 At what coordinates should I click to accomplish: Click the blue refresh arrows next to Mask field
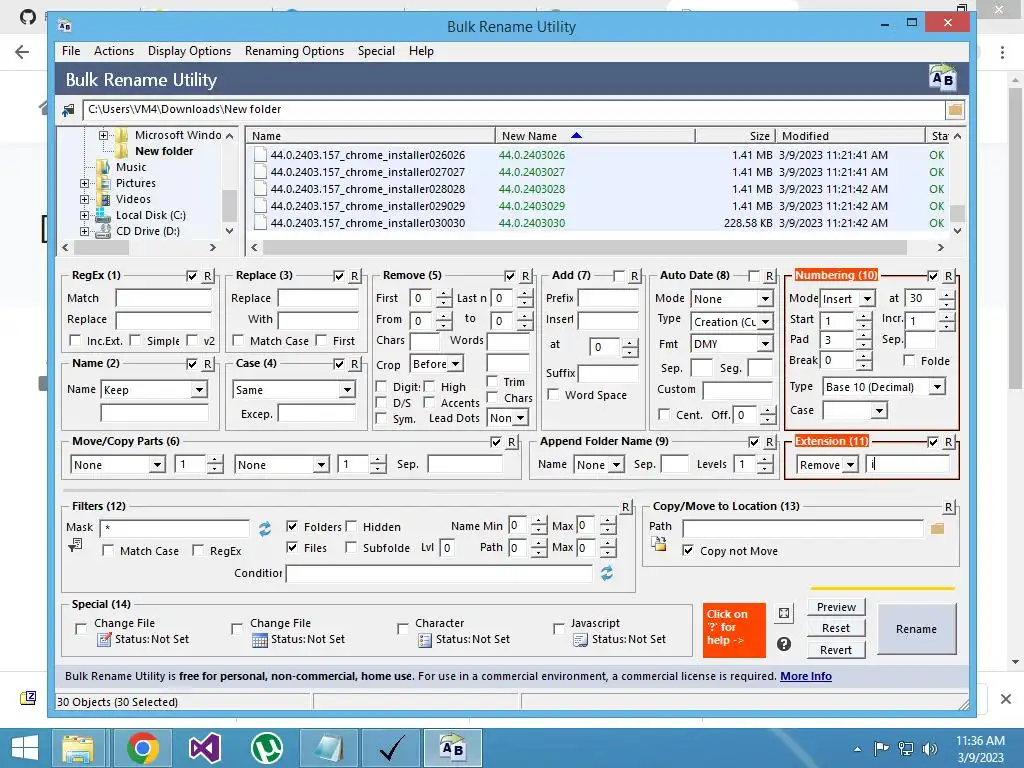[x=264, y=528]
